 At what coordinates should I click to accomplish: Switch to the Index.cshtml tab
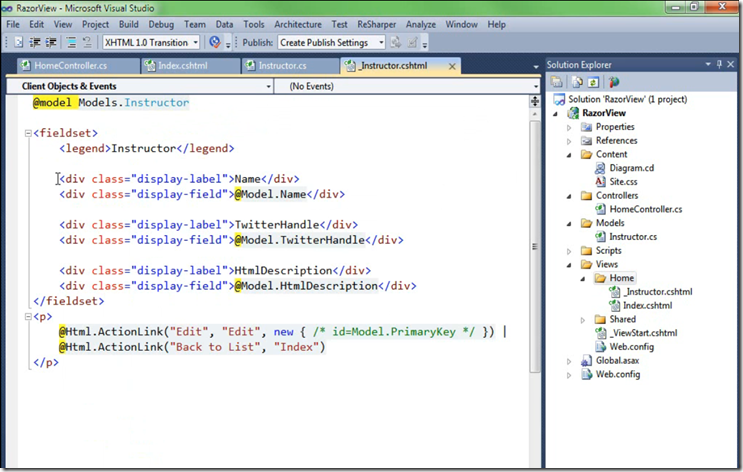click(190, 66)
